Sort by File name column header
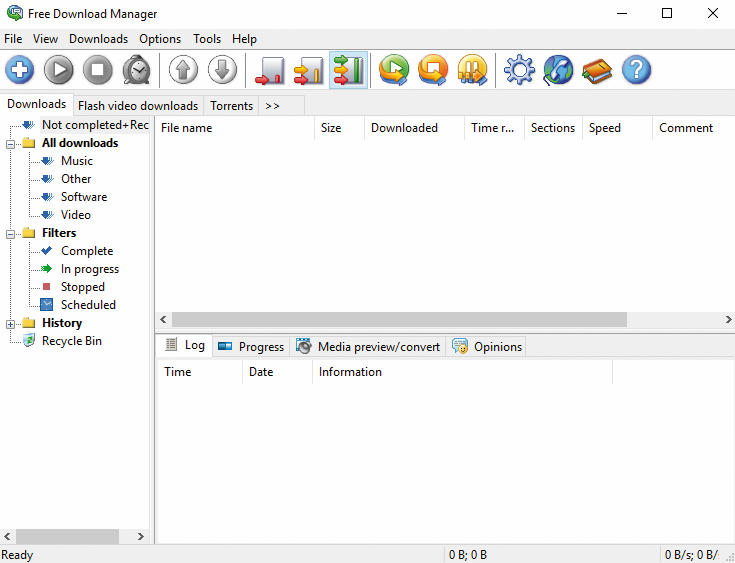Viewport: 735px width, 563px height. 235,128
